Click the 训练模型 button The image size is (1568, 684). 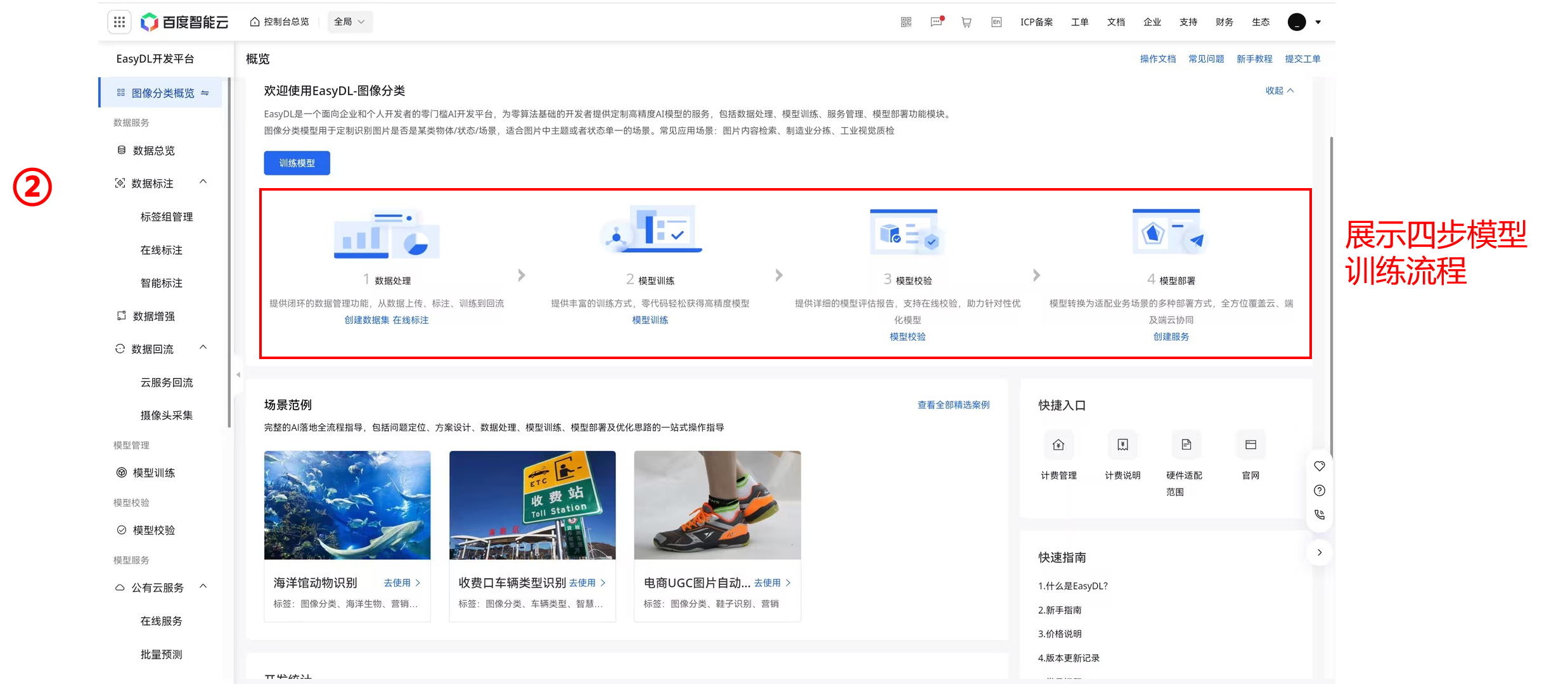coord(297,163)
